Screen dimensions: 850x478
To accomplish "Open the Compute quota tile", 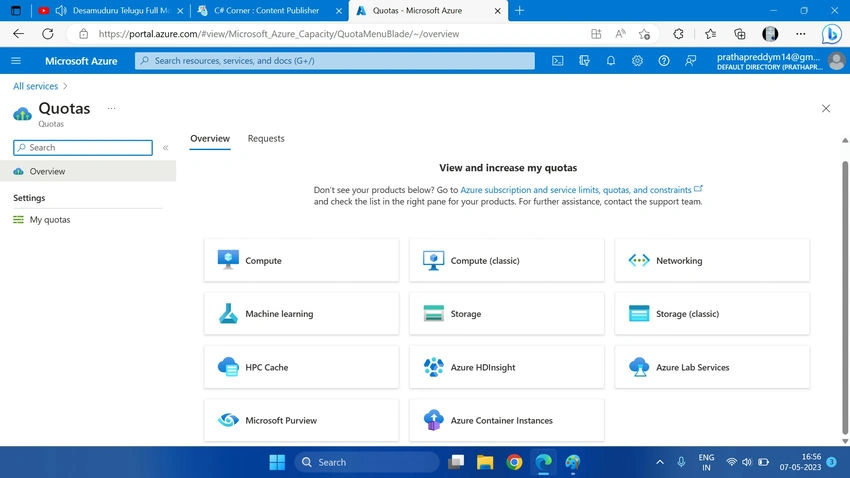I will (301, 260).
